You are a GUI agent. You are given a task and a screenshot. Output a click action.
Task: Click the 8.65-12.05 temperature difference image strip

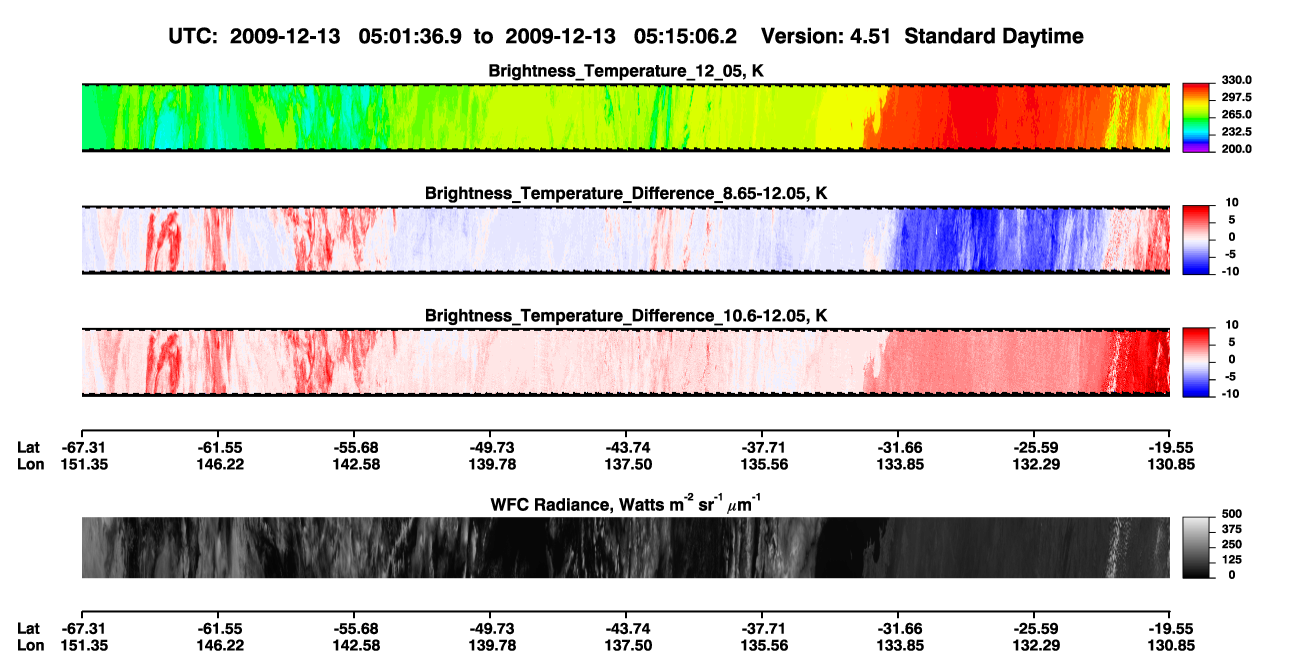tap(625, 240)
